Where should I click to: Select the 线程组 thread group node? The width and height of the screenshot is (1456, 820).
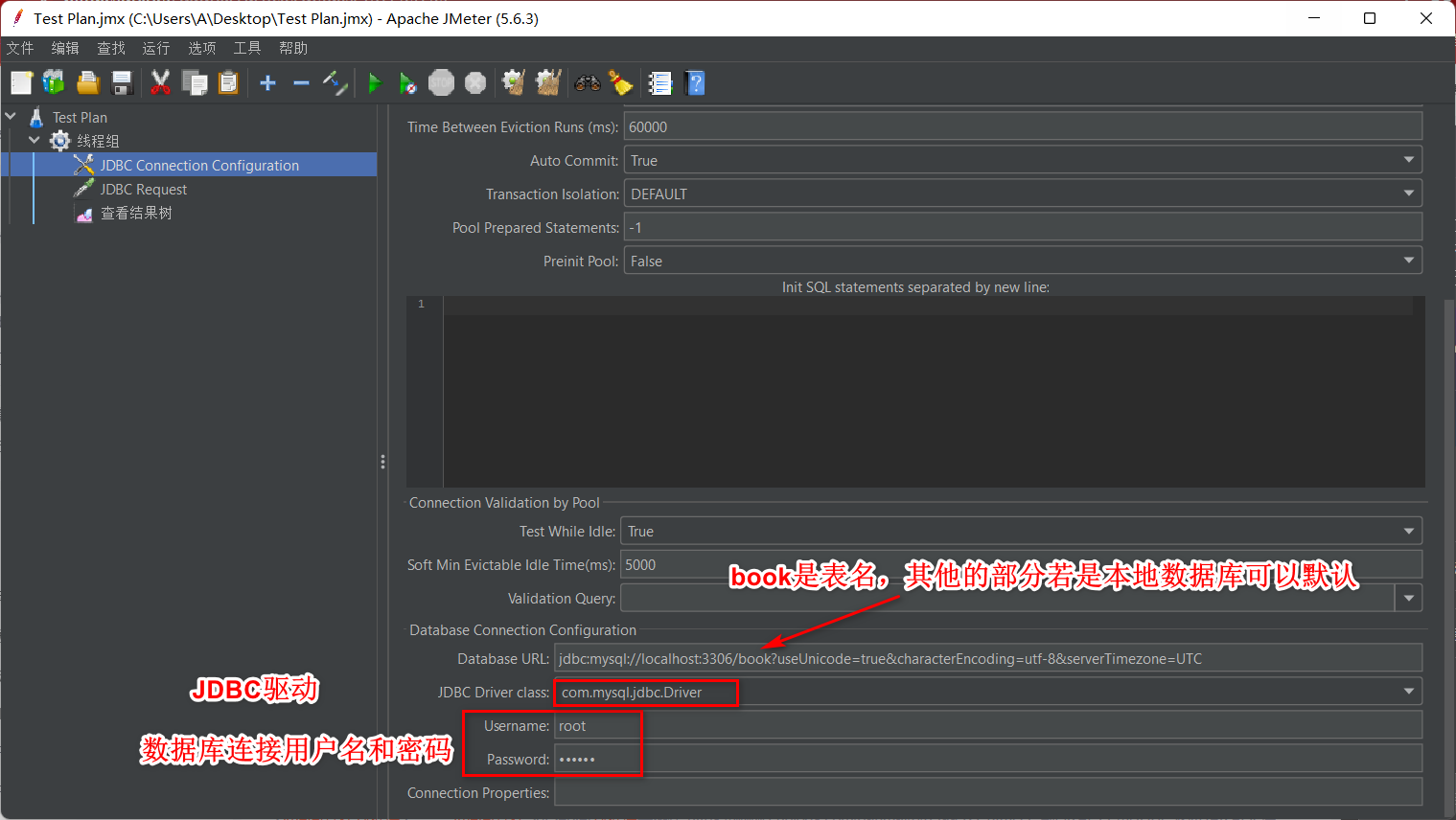pyautogui.click(x=98, y=141)
